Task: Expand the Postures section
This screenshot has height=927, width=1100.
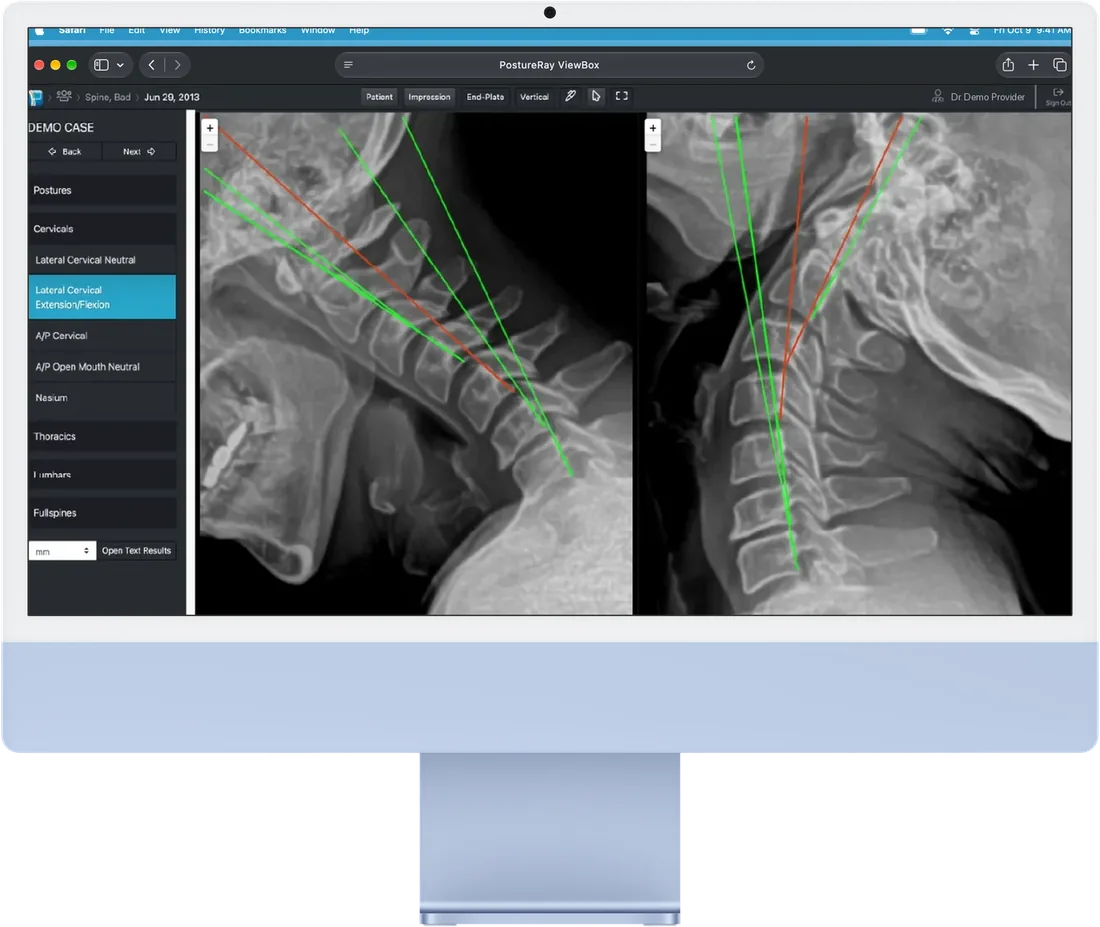Action: coord(102,190)
